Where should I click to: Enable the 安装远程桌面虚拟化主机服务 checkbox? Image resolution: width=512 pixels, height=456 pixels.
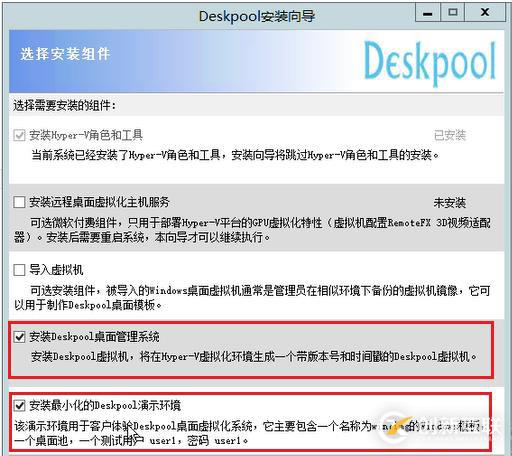19,202
